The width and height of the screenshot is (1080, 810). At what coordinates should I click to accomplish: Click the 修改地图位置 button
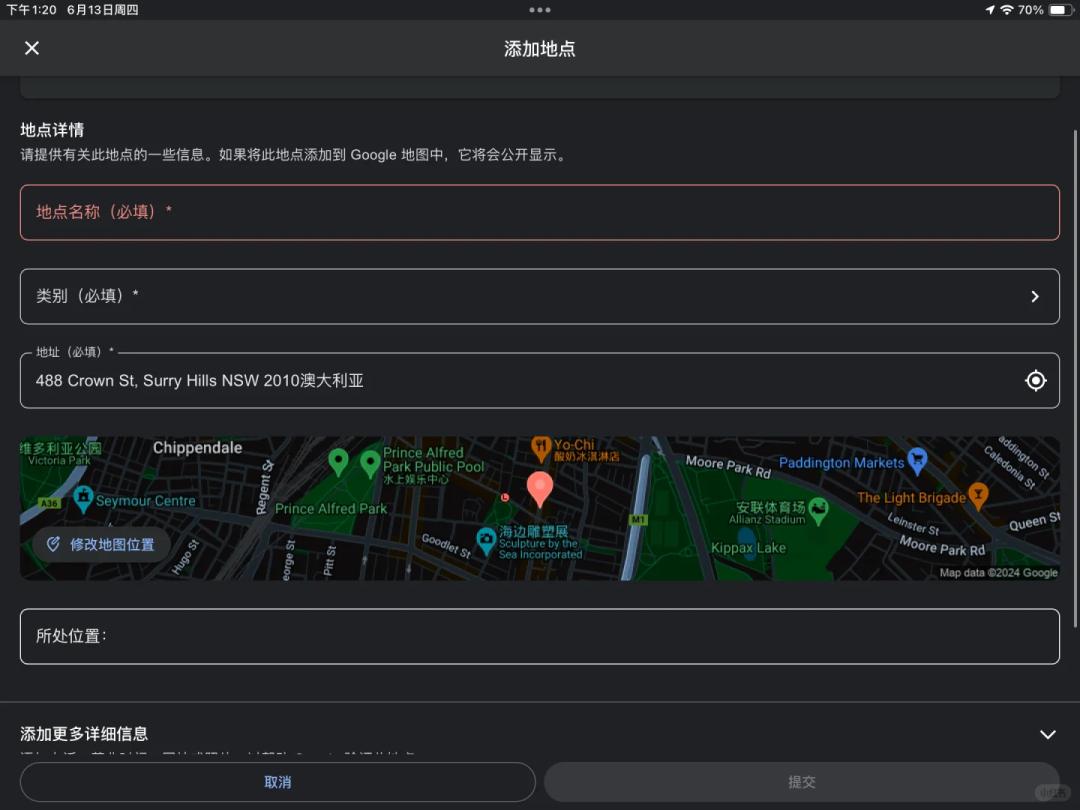coord(100,544)
